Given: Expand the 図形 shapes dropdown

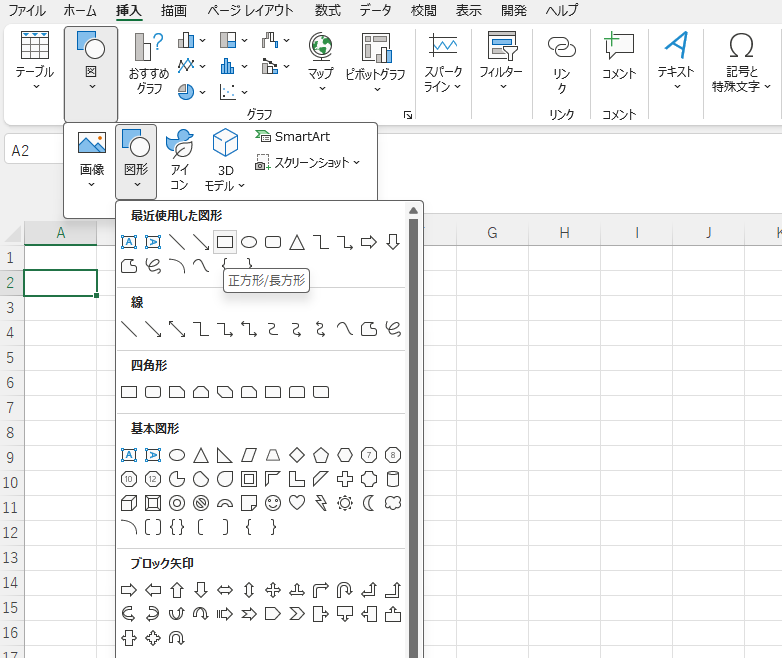Looking at the screenshot, I should click(136, 162).
